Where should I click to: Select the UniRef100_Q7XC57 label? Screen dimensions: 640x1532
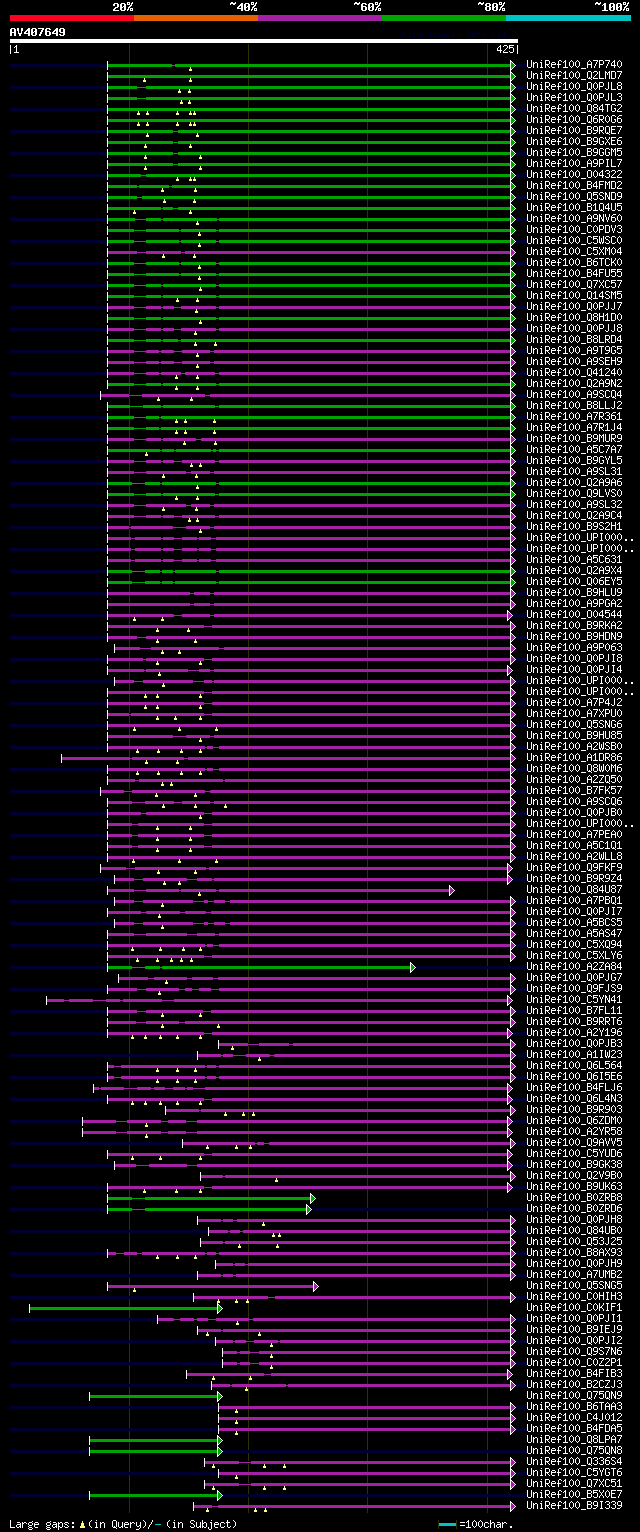click(x=574, y=285)
